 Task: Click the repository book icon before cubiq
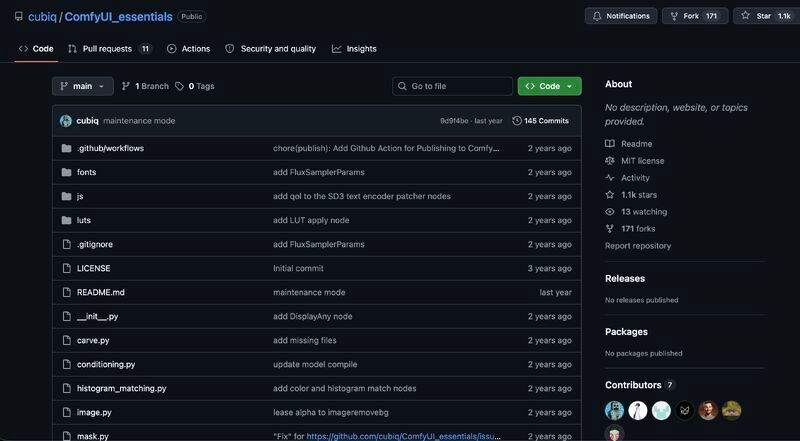[x=19, y=16]
